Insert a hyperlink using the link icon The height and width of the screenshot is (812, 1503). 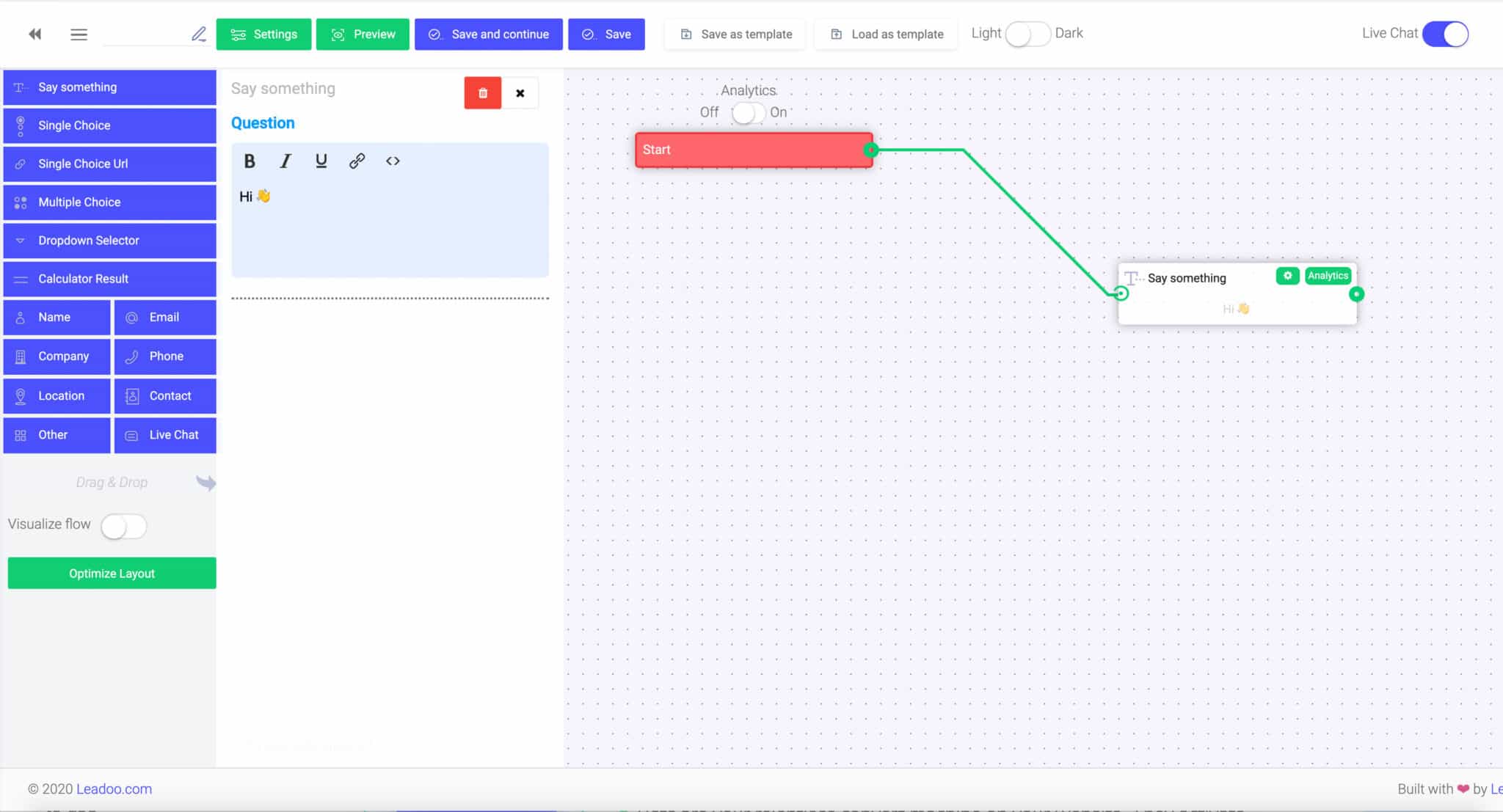[357, 161]
